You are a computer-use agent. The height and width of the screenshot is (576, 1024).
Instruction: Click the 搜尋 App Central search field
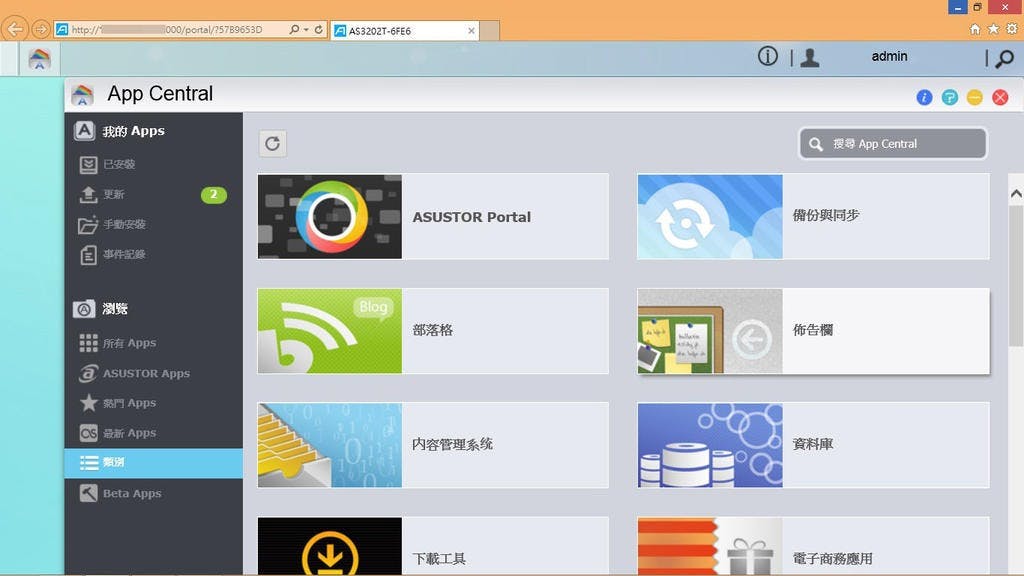[x=893, y=143]
